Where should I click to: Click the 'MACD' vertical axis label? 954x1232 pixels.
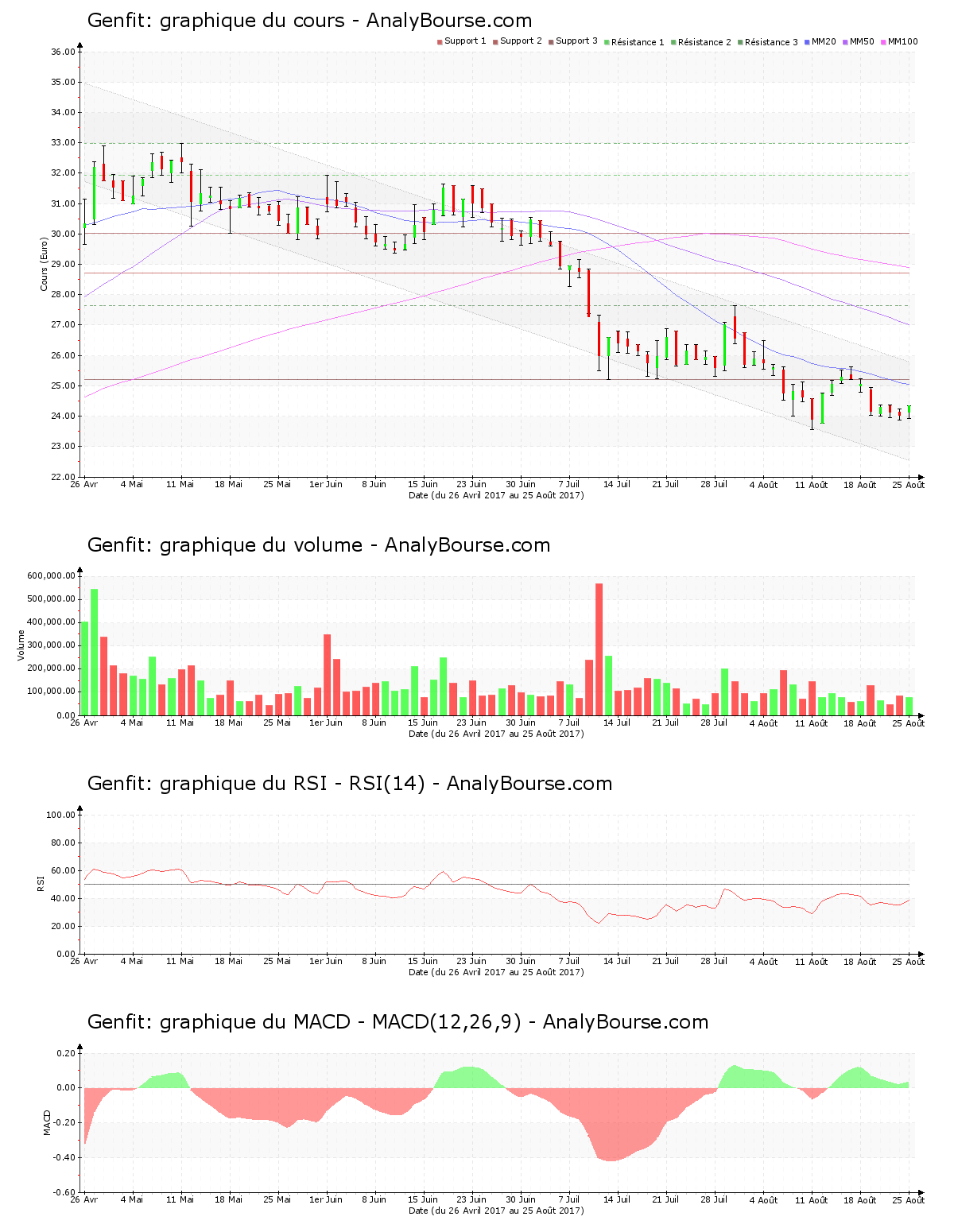tap(47, 1122)
